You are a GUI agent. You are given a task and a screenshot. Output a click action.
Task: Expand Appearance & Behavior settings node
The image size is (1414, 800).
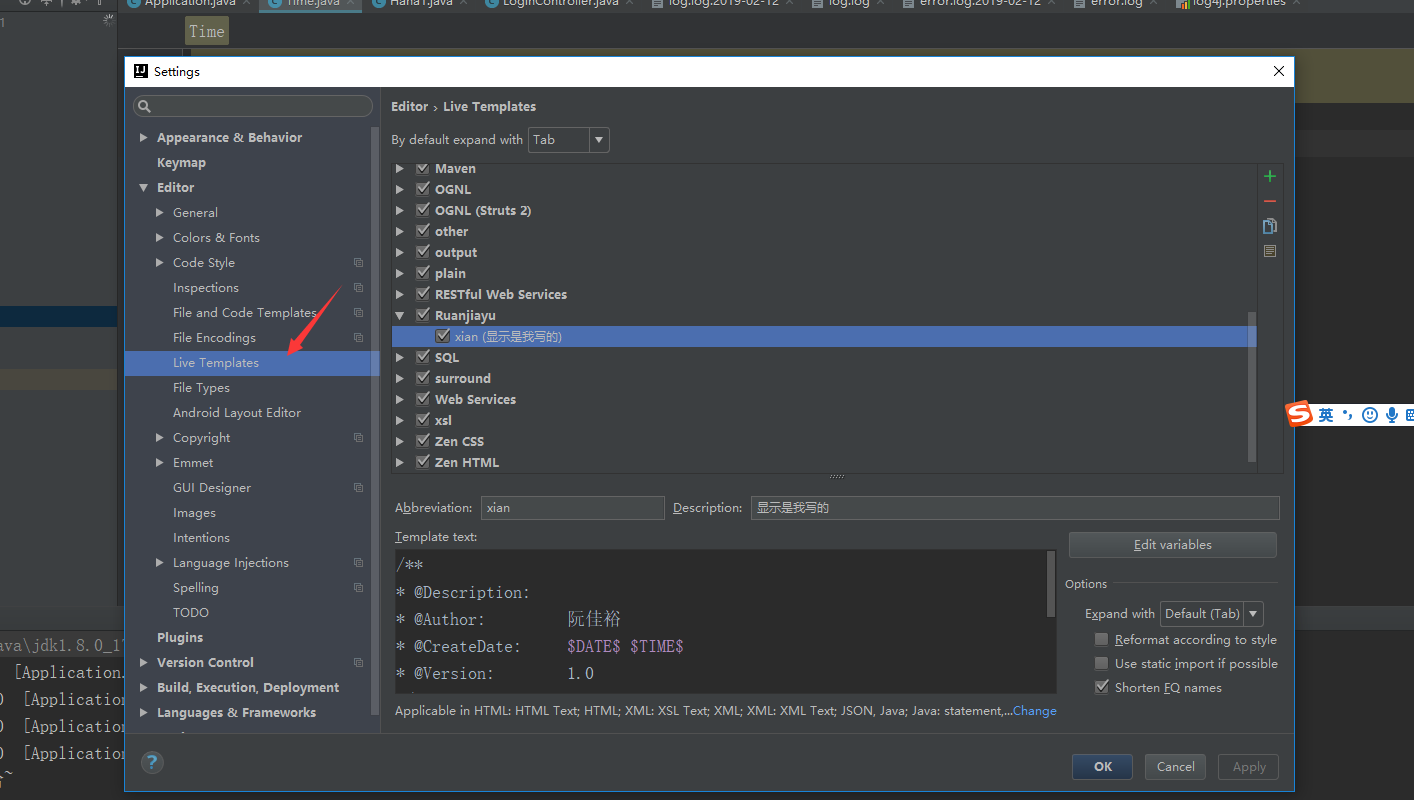click(144, 138)
